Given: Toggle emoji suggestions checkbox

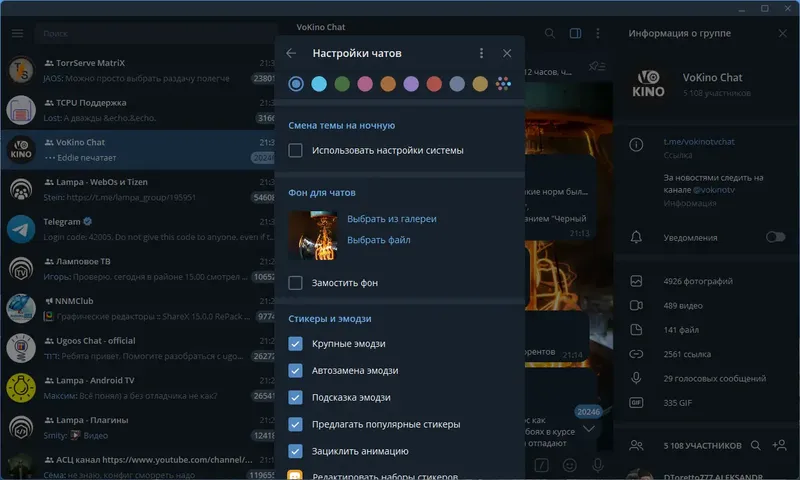Looking at the screenshot, I should (295, 397).
